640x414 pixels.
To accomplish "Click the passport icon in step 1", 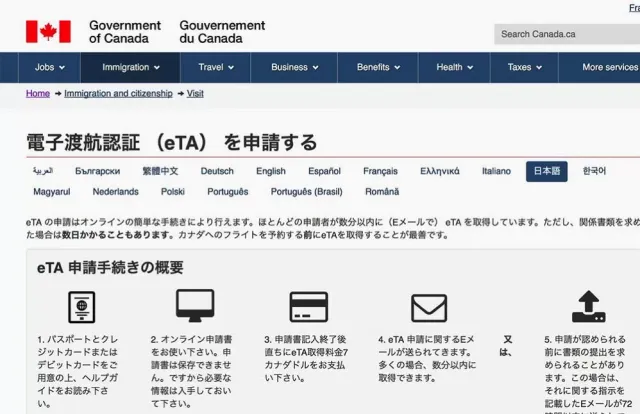I will pyautogui.click(x=82, y=307).
